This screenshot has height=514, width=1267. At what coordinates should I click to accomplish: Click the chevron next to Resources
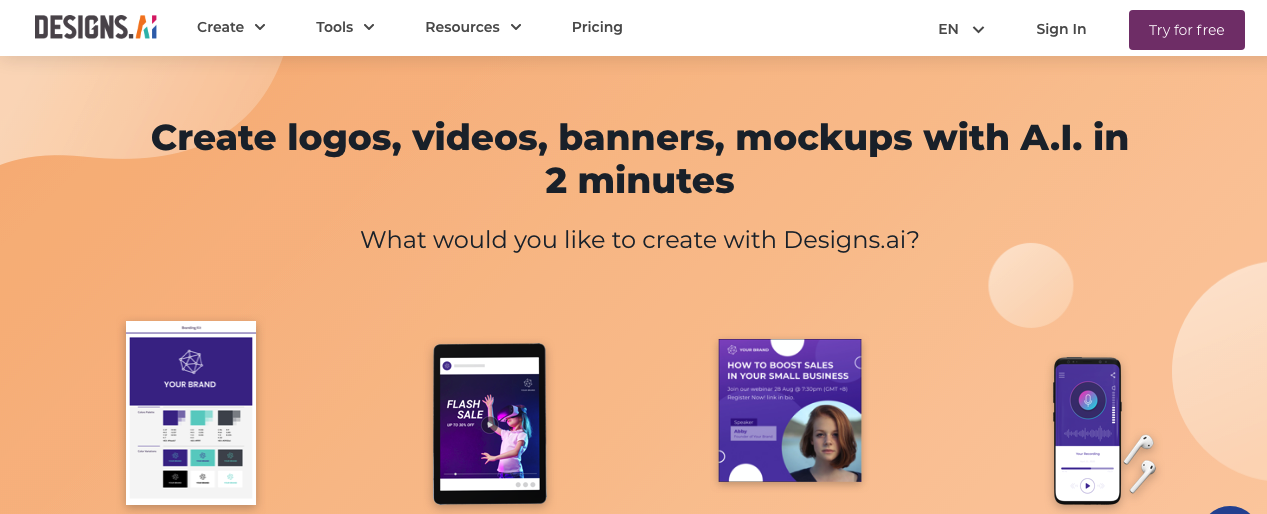point(516,27)
